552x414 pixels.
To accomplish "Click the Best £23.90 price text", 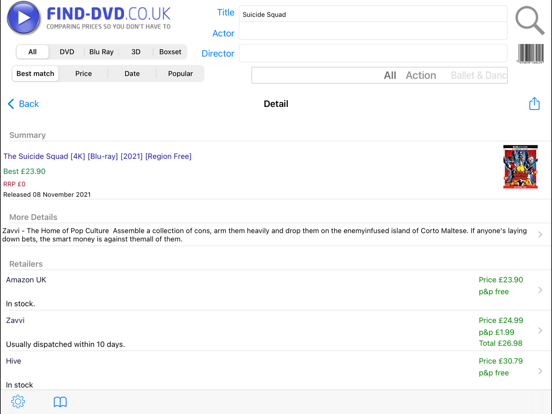I will [24, 171].
